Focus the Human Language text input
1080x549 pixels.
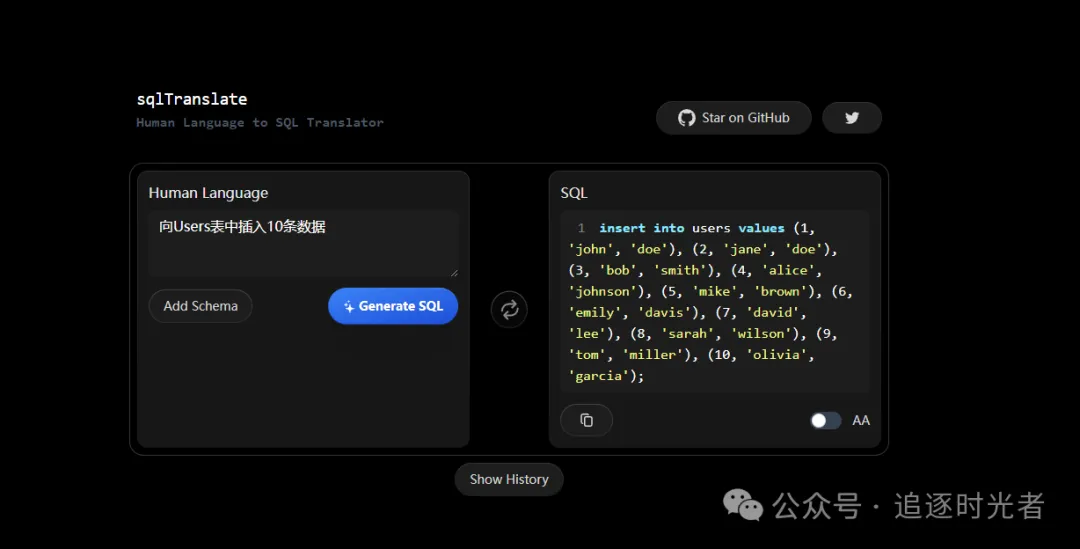[x=303, y=242]
